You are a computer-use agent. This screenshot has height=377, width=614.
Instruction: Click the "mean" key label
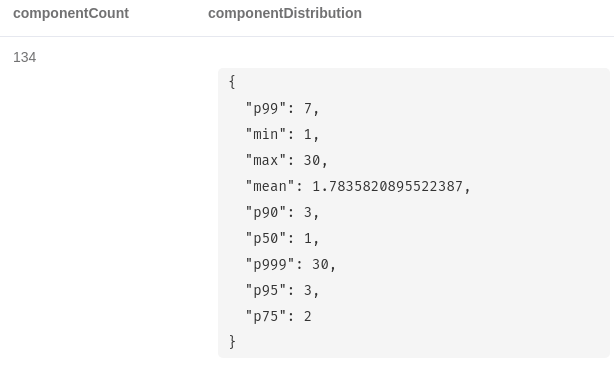tap(270, 186)
